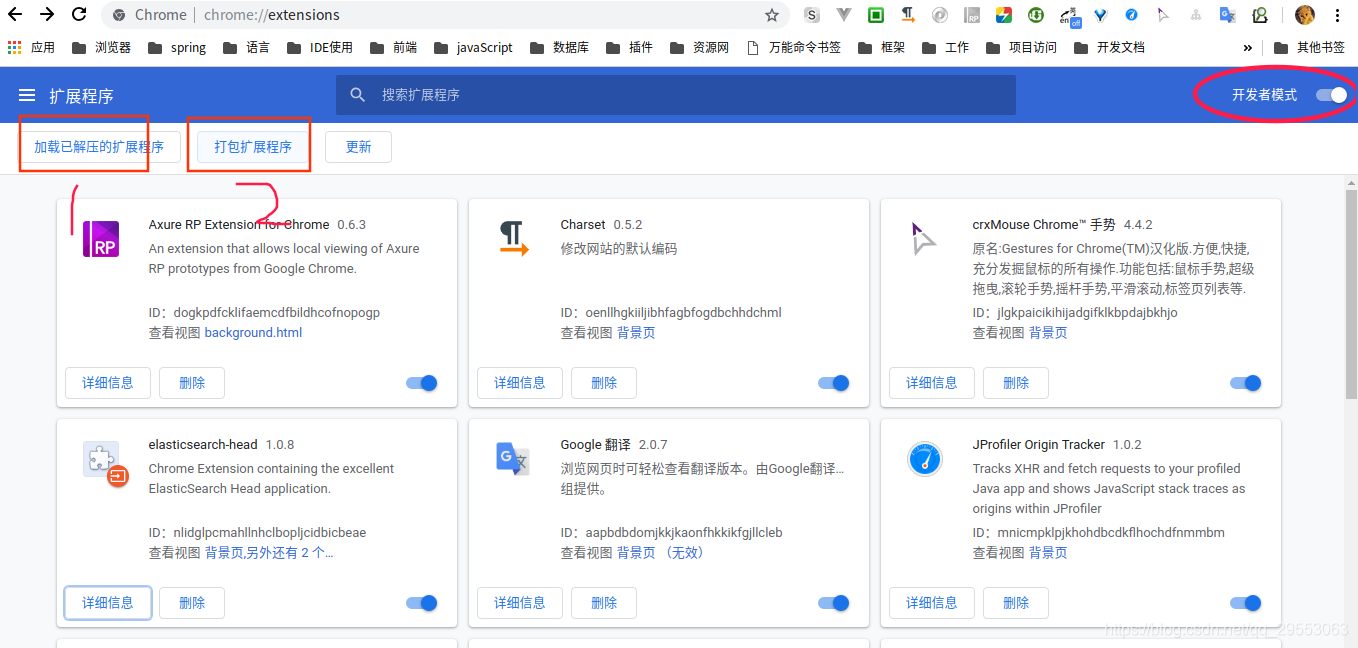Open the 前端 bookmark folder
Screen dimensions: 1358x648
(393, 47)
